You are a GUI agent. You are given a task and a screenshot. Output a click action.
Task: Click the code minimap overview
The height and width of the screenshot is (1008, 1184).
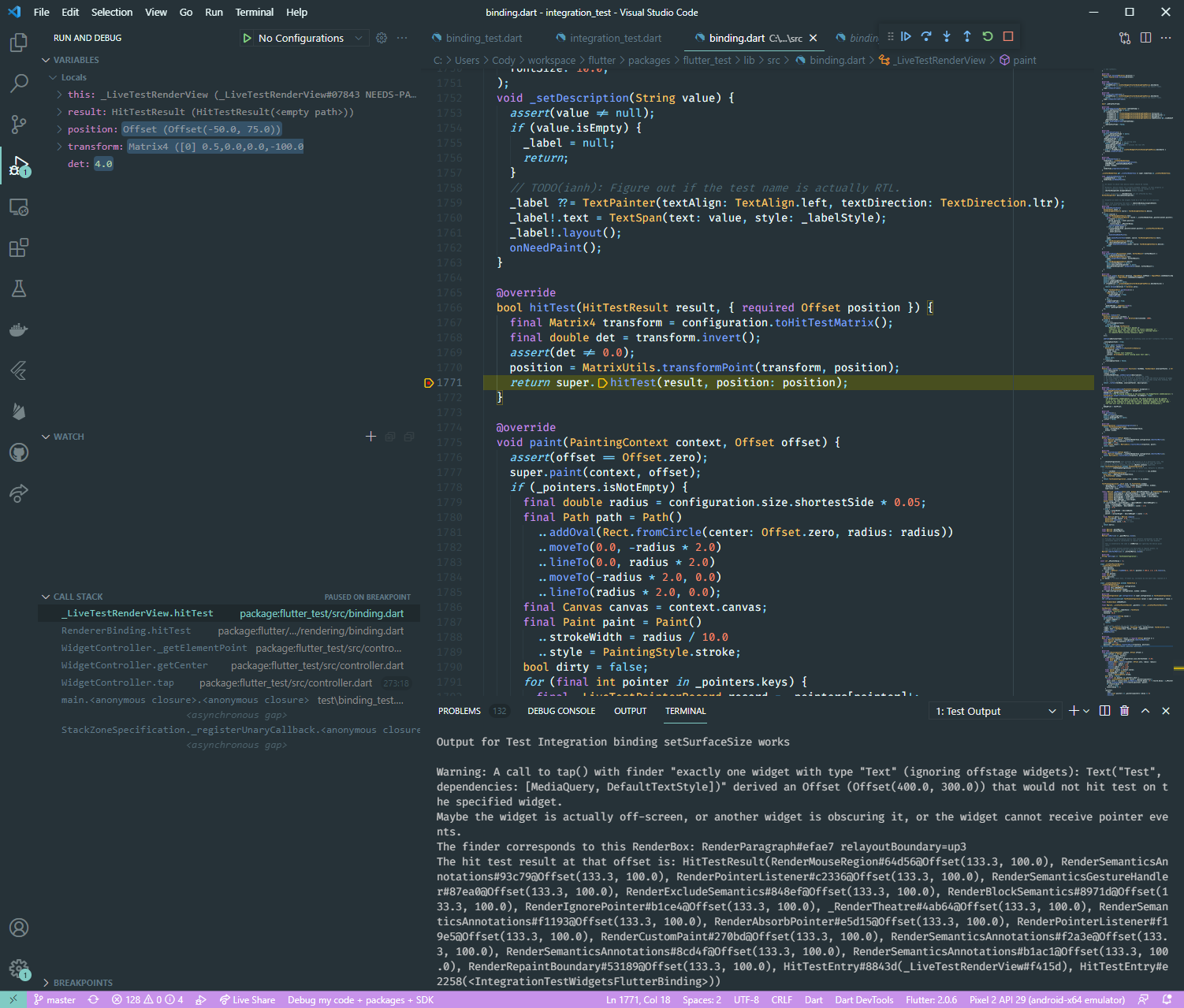(1137, 384)
